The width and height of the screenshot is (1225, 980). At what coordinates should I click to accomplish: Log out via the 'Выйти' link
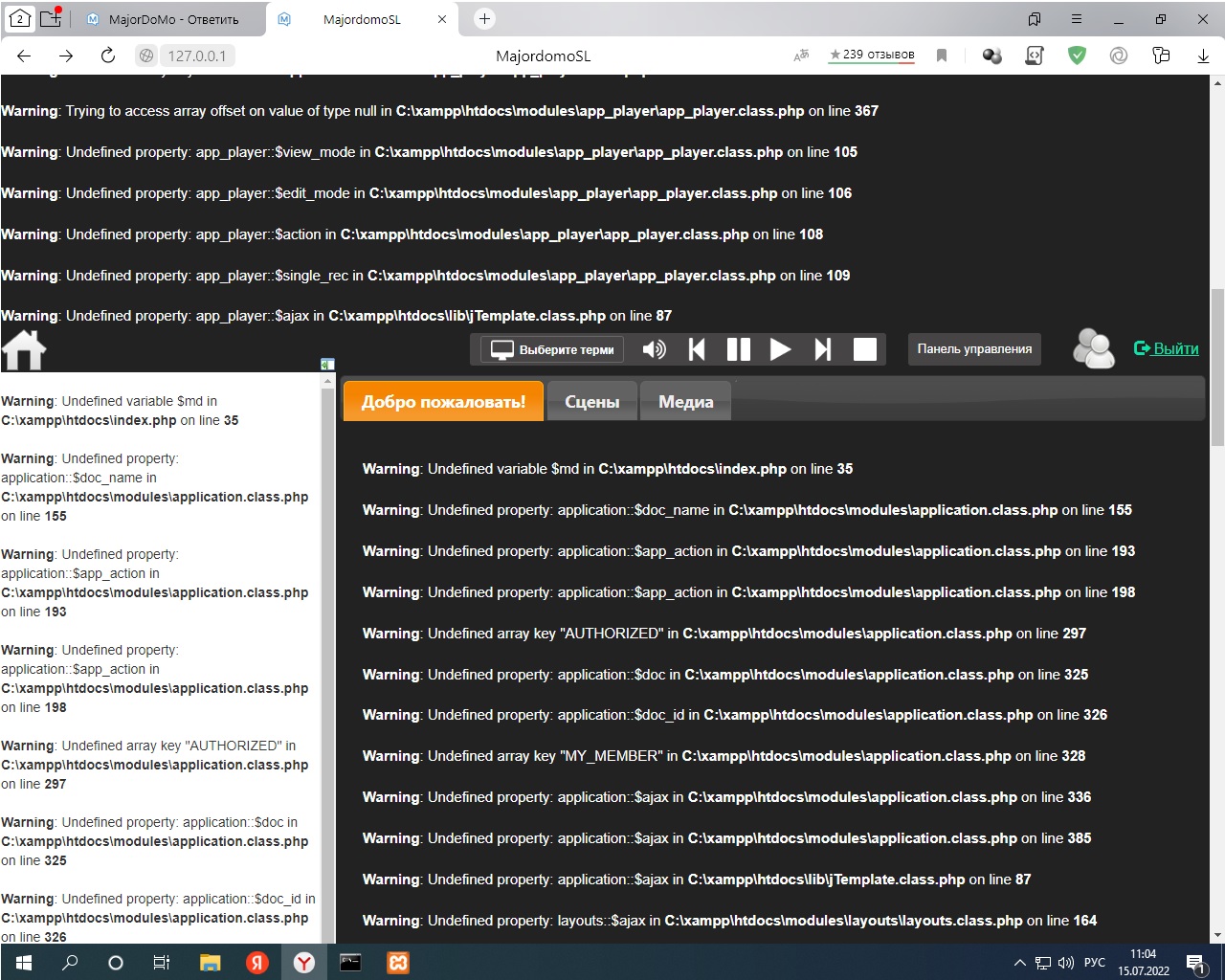(x=1167, y=348)
